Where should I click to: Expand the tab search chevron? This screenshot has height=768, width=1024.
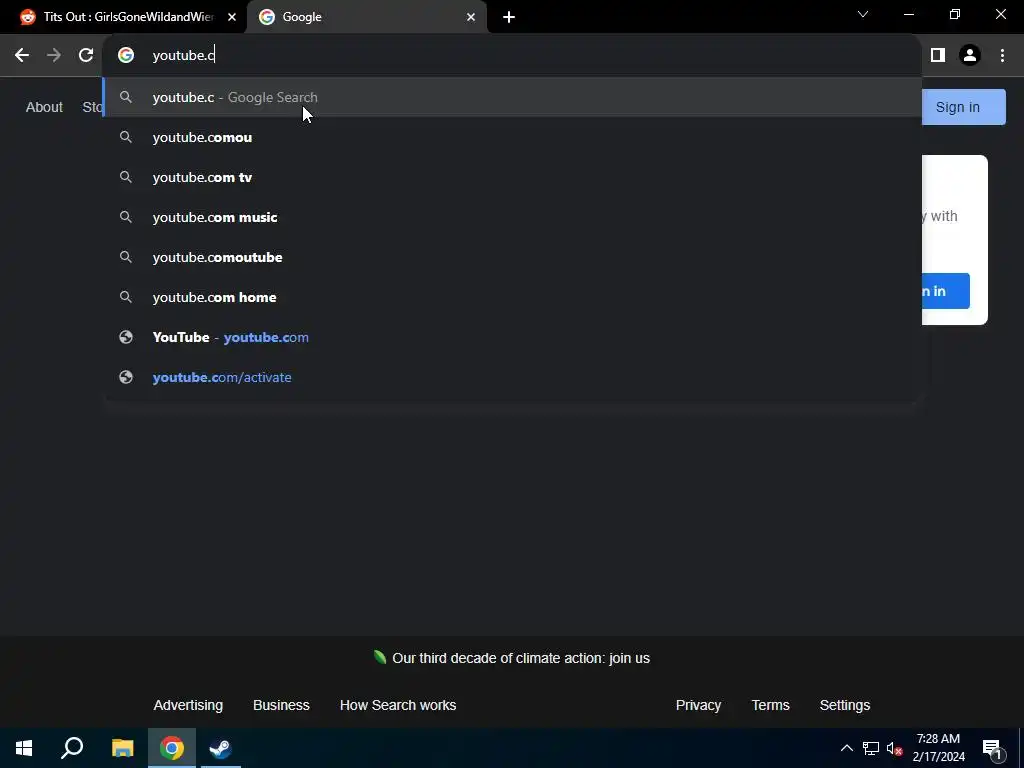point(863,14)
